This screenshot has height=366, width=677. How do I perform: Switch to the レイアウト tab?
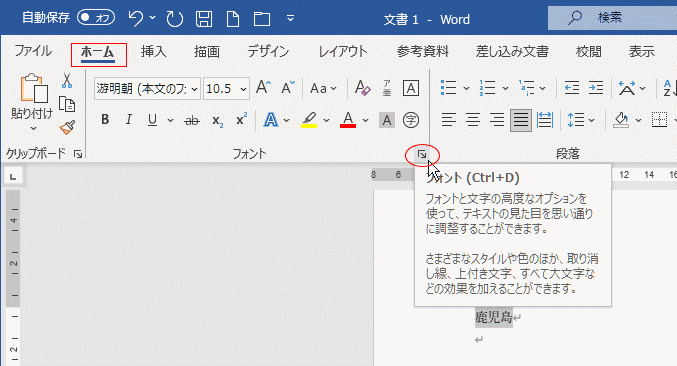(343, 52)
